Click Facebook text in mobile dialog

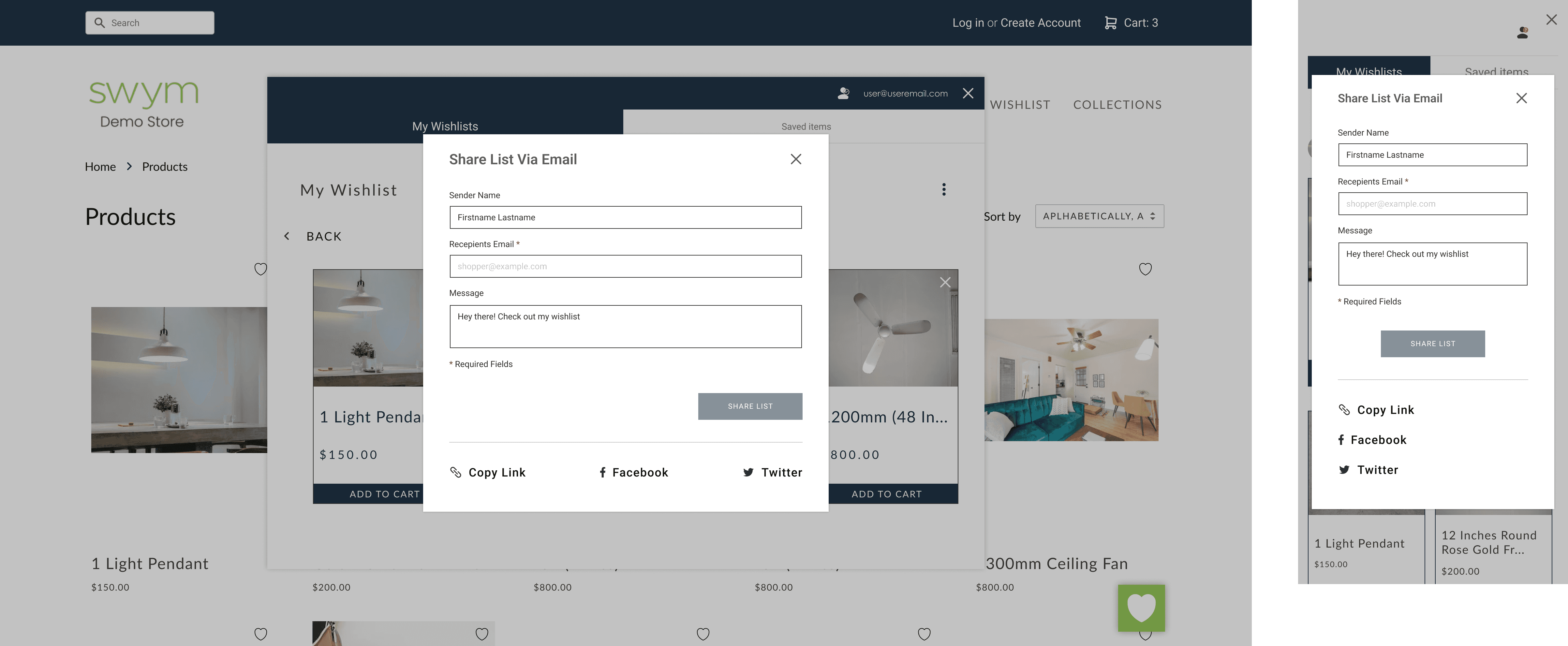pos(1379,440)
